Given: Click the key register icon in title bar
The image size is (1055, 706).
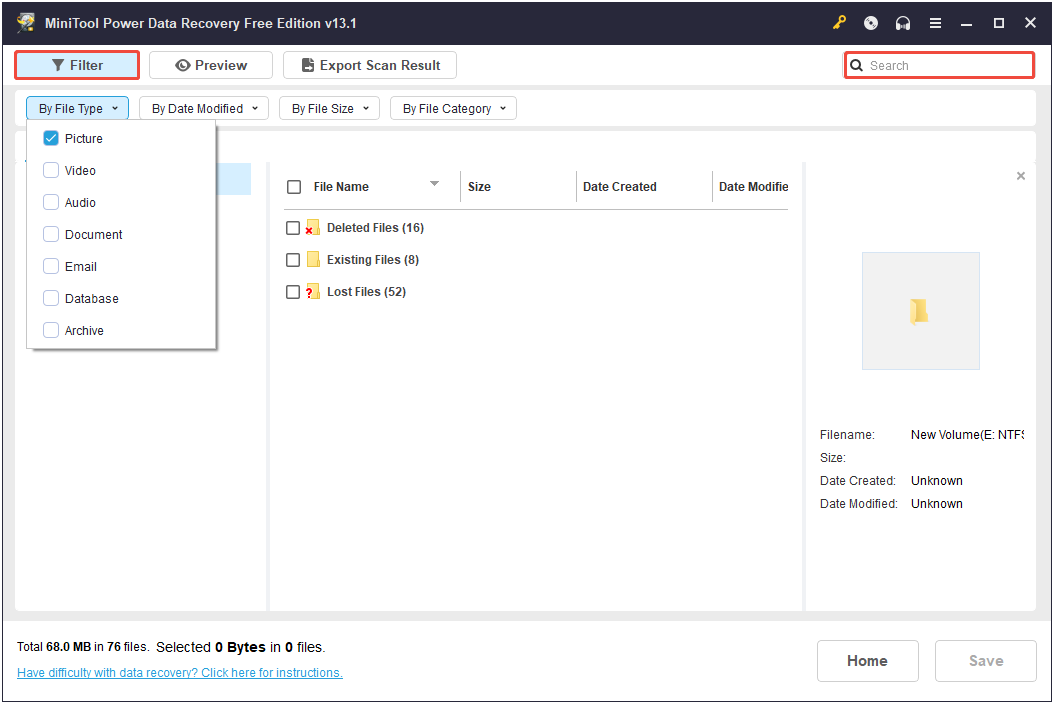Looking at the screenshot, I should pyautogui.click(x=839, y=23).
